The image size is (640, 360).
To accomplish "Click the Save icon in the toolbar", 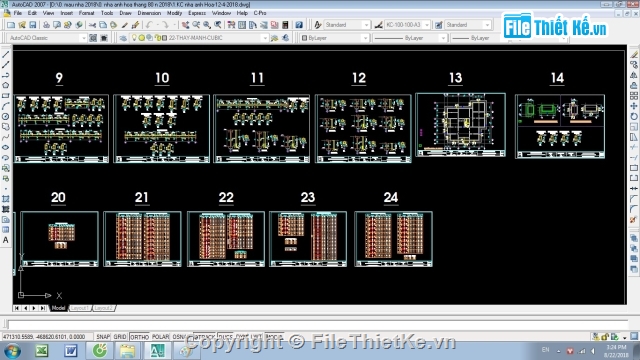I will [x=33, y=25].
